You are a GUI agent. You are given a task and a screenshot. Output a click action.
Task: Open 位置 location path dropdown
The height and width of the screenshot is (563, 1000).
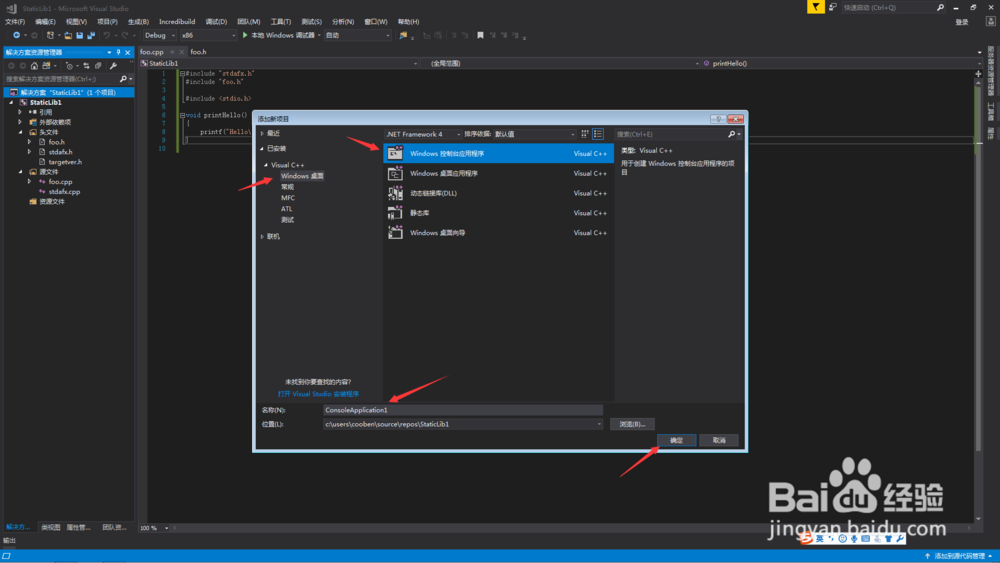click(599, 424)
